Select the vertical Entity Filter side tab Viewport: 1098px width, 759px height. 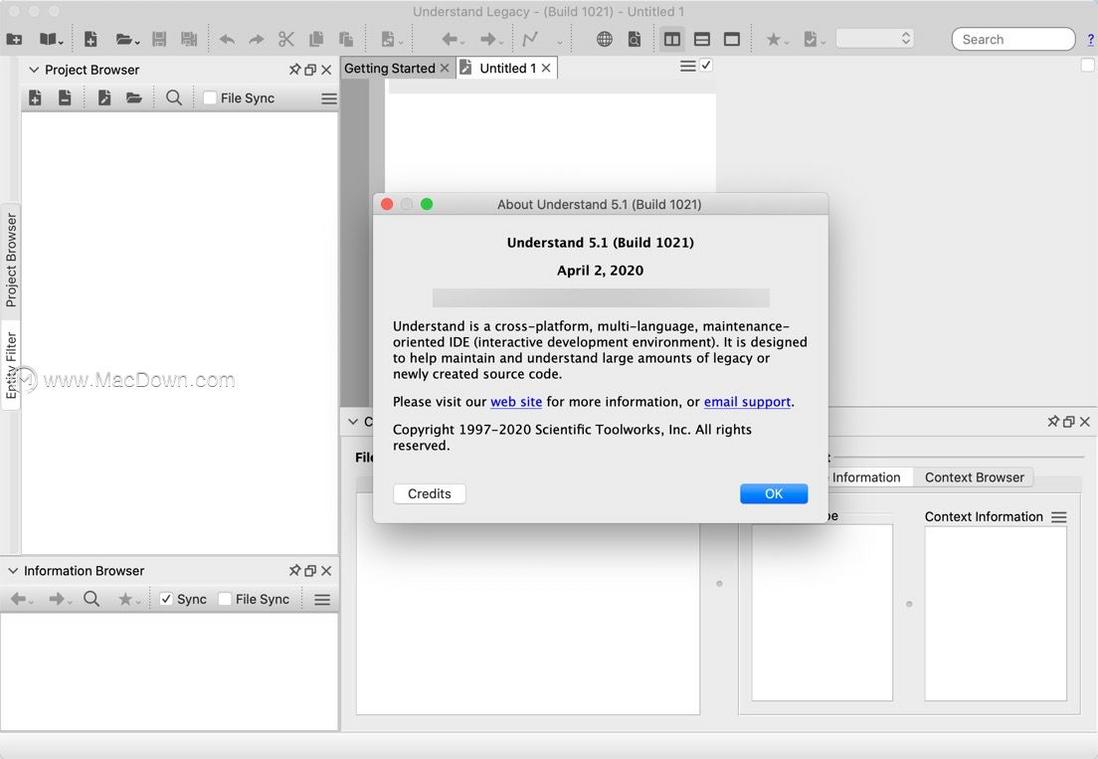coord(11,363)
